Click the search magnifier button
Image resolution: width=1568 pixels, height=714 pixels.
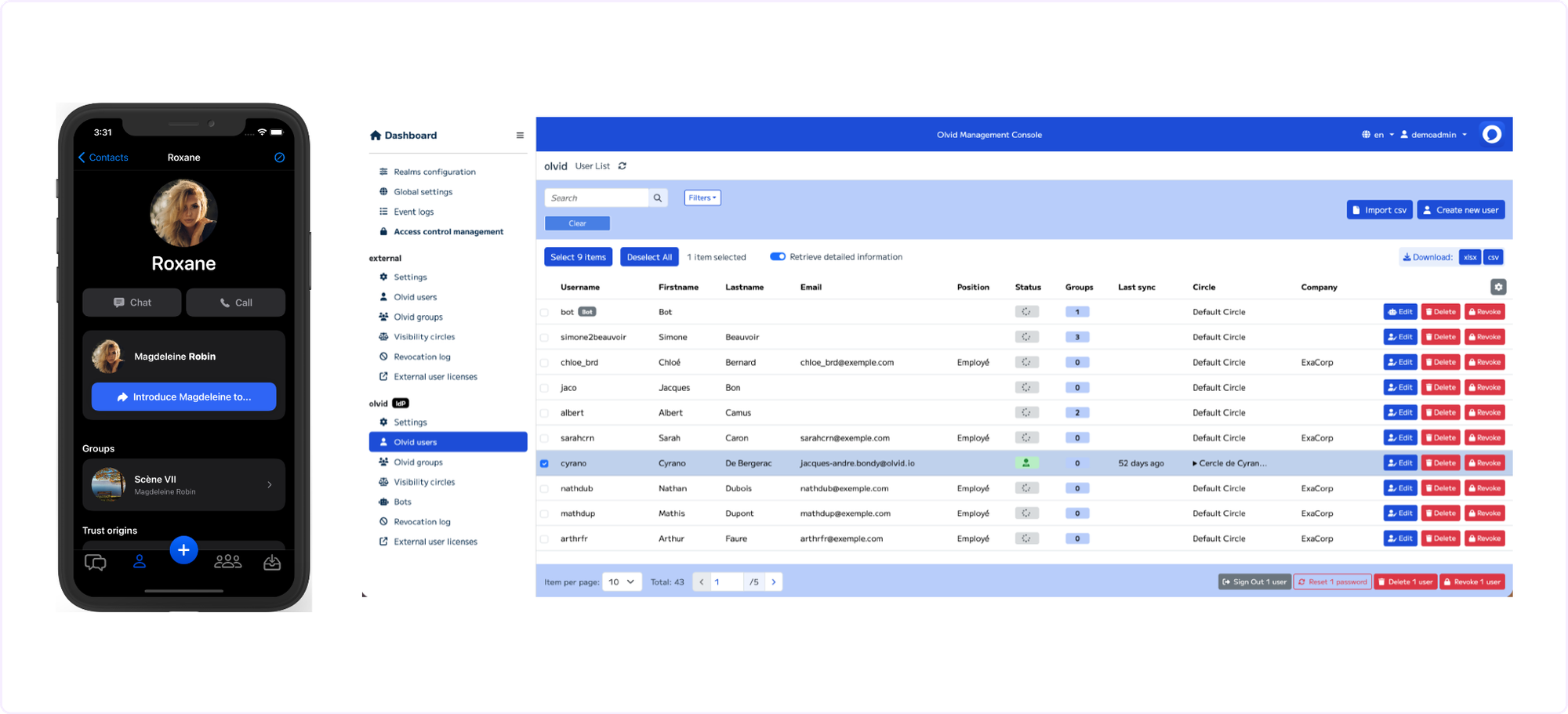(658, 198)
